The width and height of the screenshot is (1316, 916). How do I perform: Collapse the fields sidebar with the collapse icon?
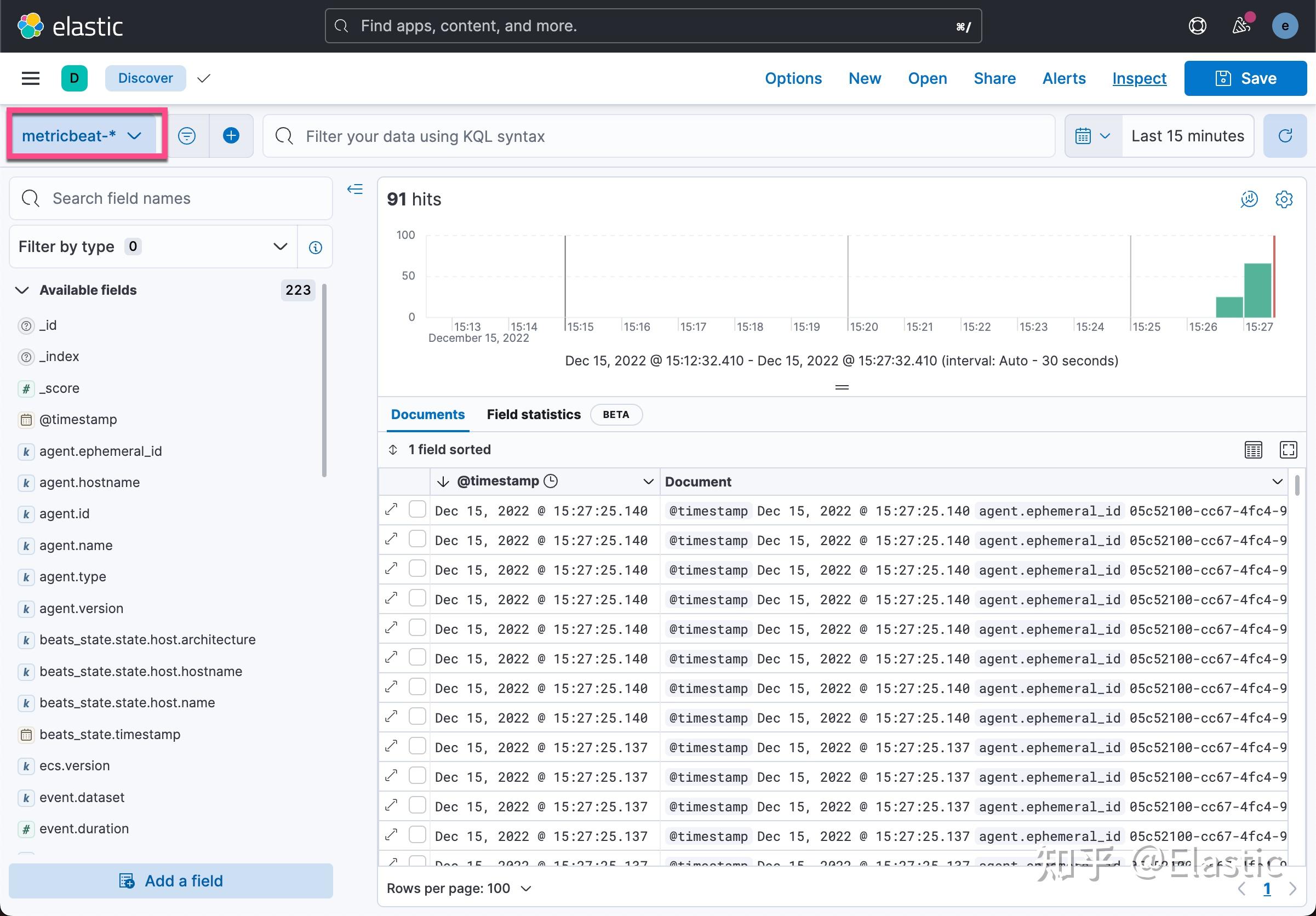(355, 189)
